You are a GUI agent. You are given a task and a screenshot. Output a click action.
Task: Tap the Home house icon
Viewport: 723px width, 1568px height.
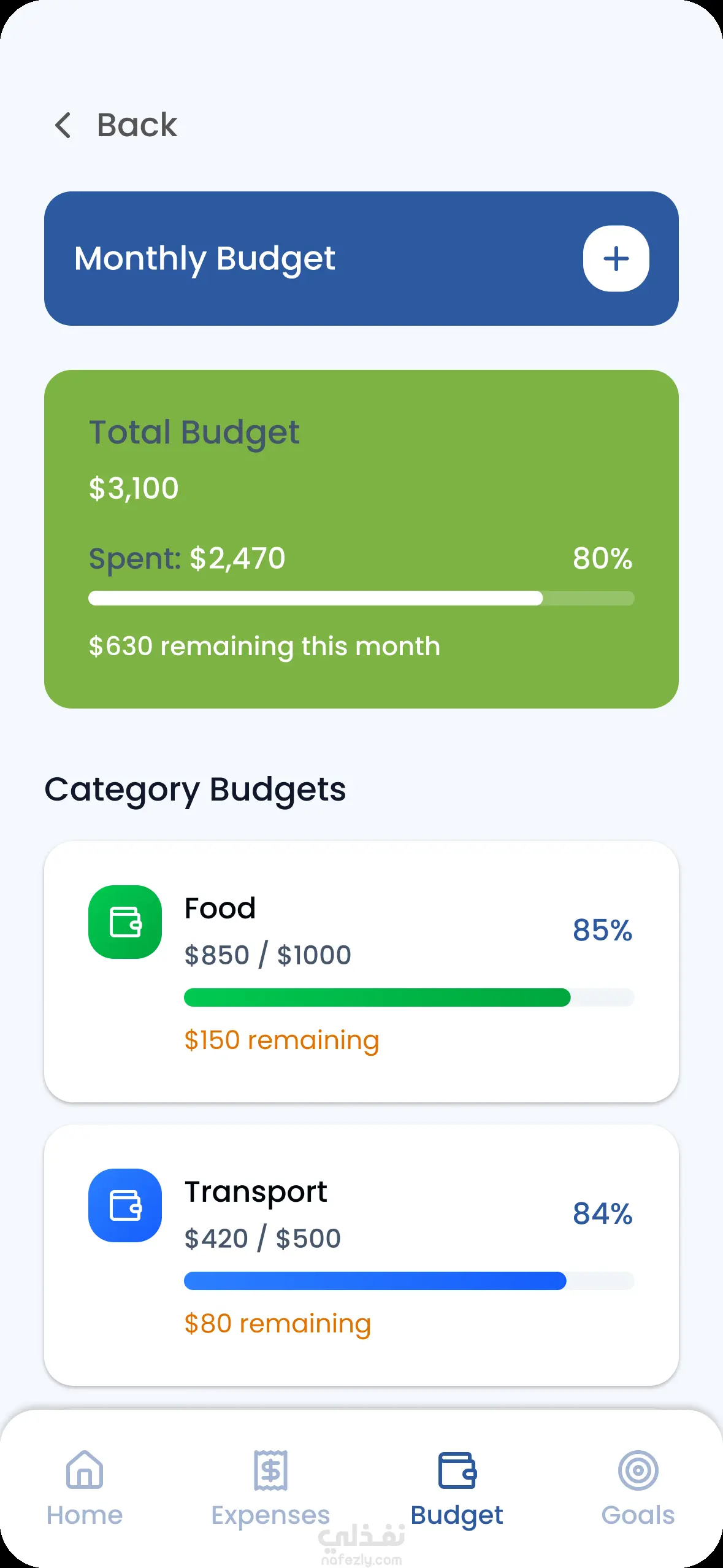coord(85,1469)
